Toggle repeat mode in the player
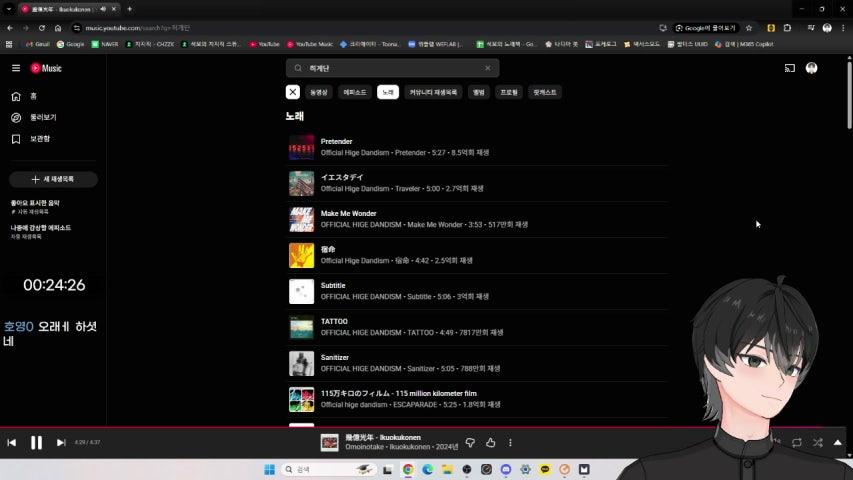 [796, 443]
